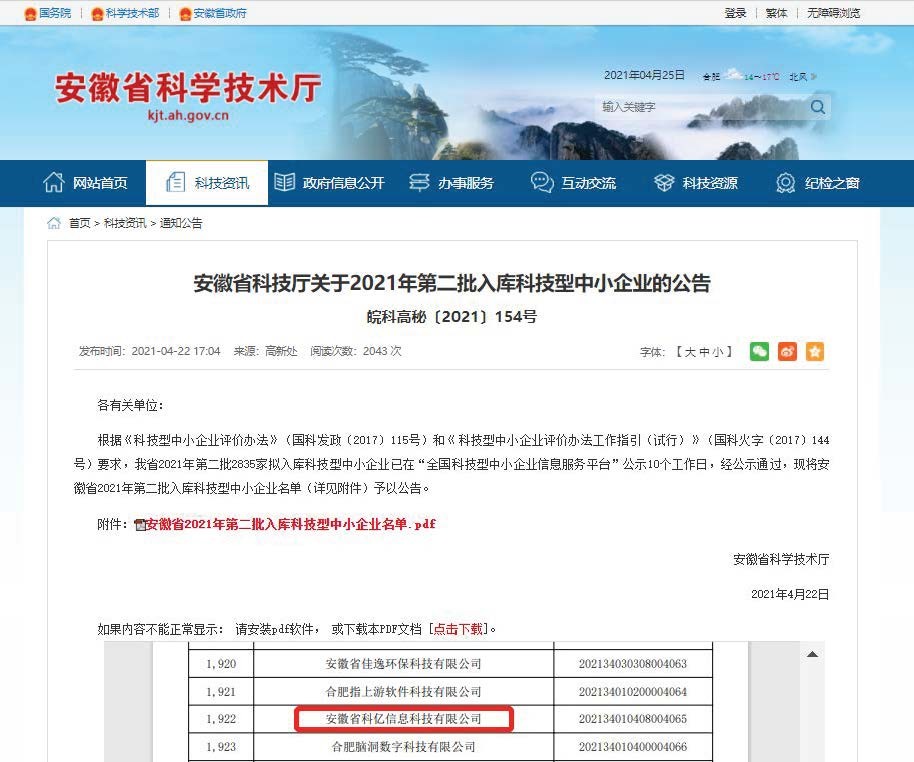914x762 pixels.
Task: Share article via WeChat icon
Action: pos(760,352)
